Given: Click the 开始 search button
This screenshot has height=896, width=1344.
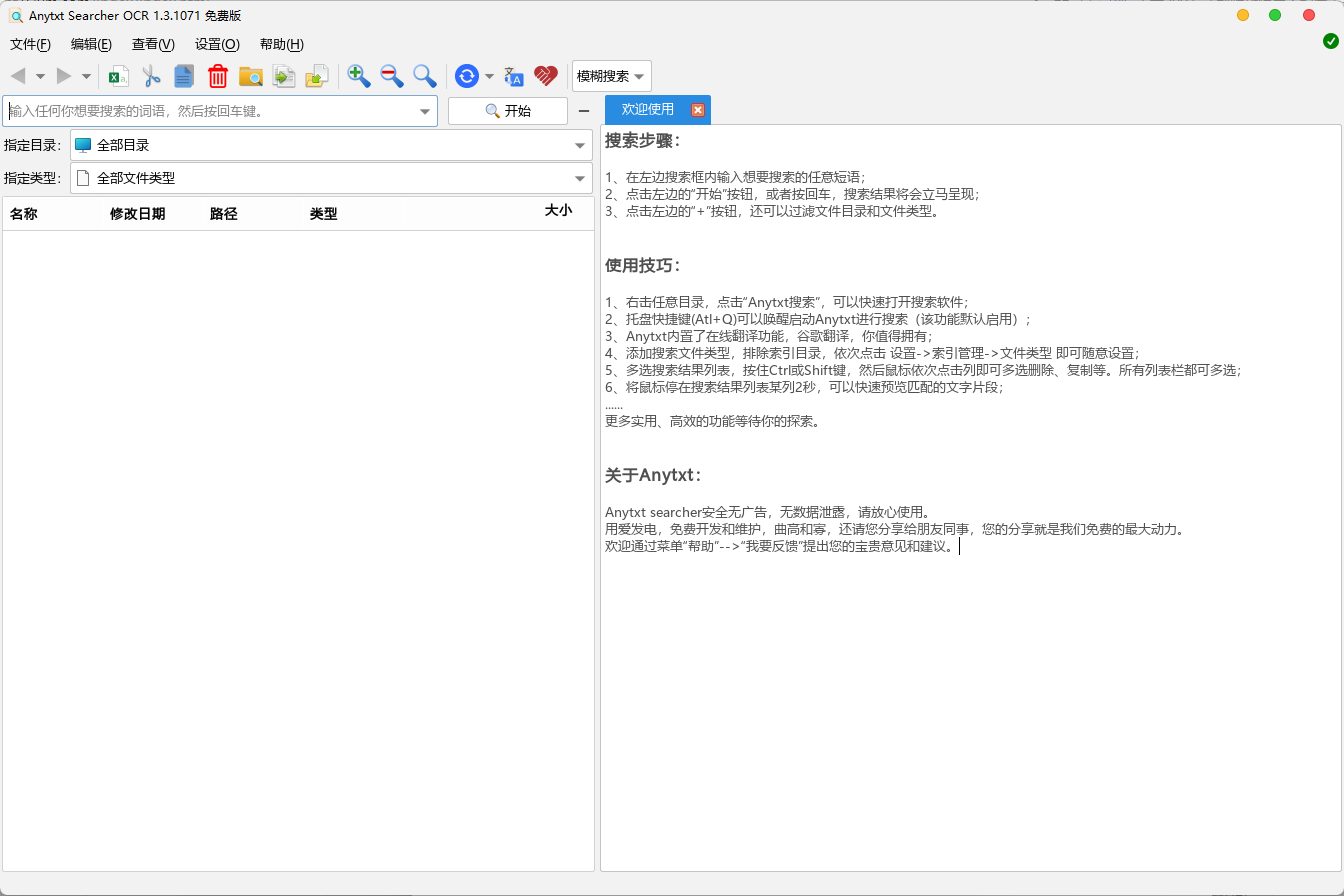Looking at the screenshot, I should pyautogui.click(x=508, y=111).
